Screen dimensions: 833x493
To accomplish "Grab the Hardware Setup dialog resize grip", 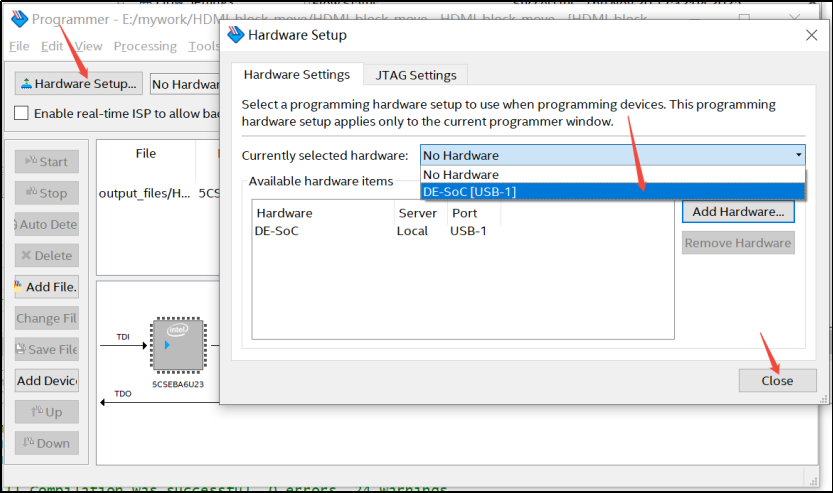I will point(823,398).
